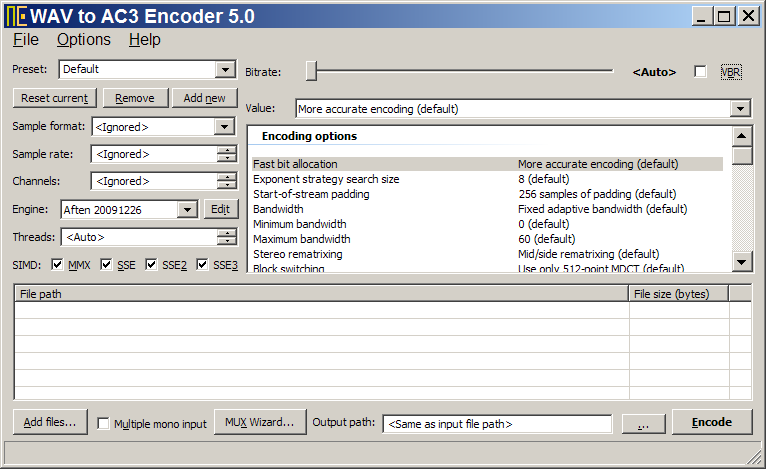This screenshot has height=469, width=766.
Task: Open the Options menu
Action: [84, 40]
